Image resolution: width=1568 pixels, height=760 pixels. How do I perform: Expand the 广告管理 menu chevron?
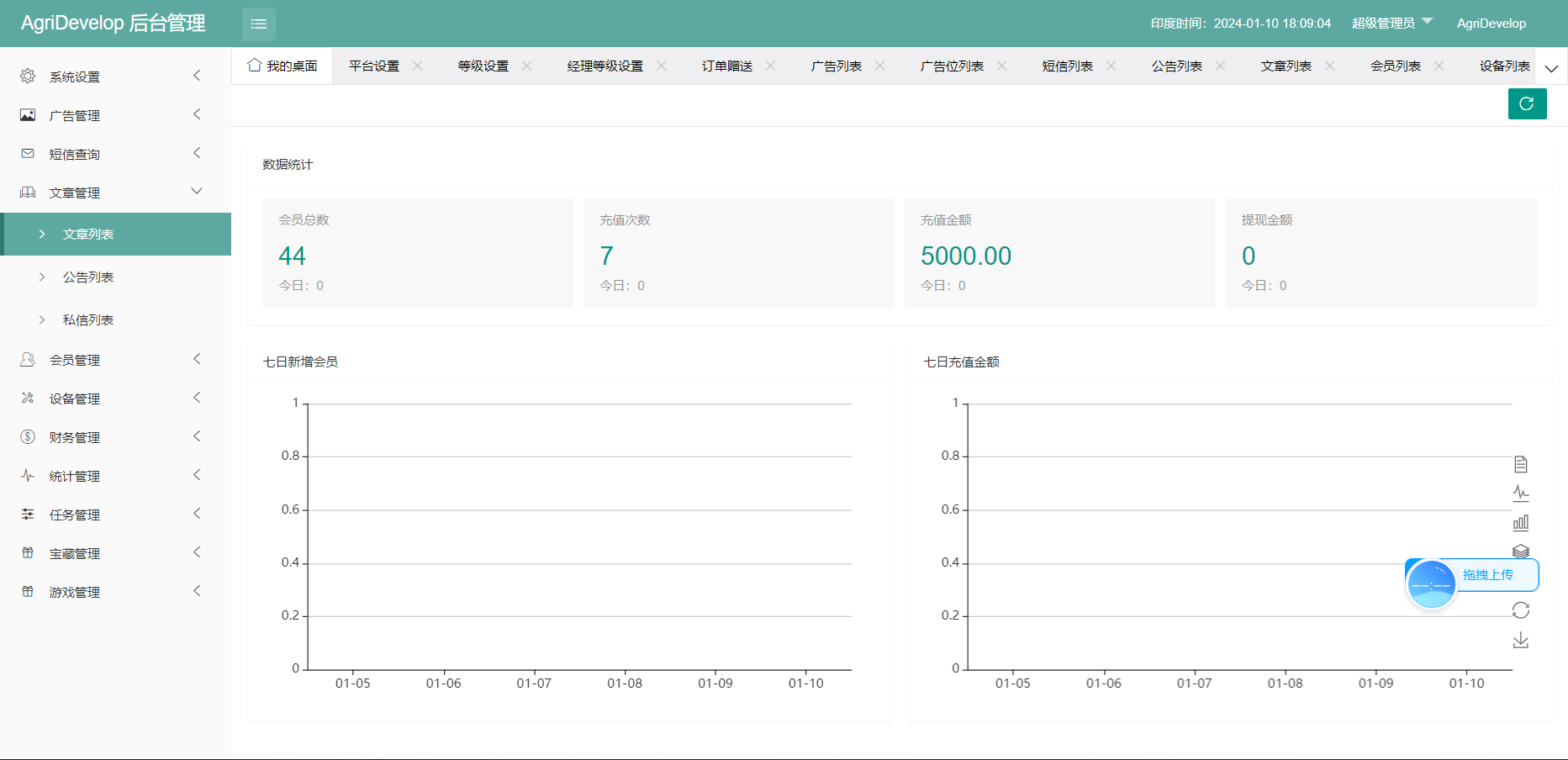[x=197, y=114]
